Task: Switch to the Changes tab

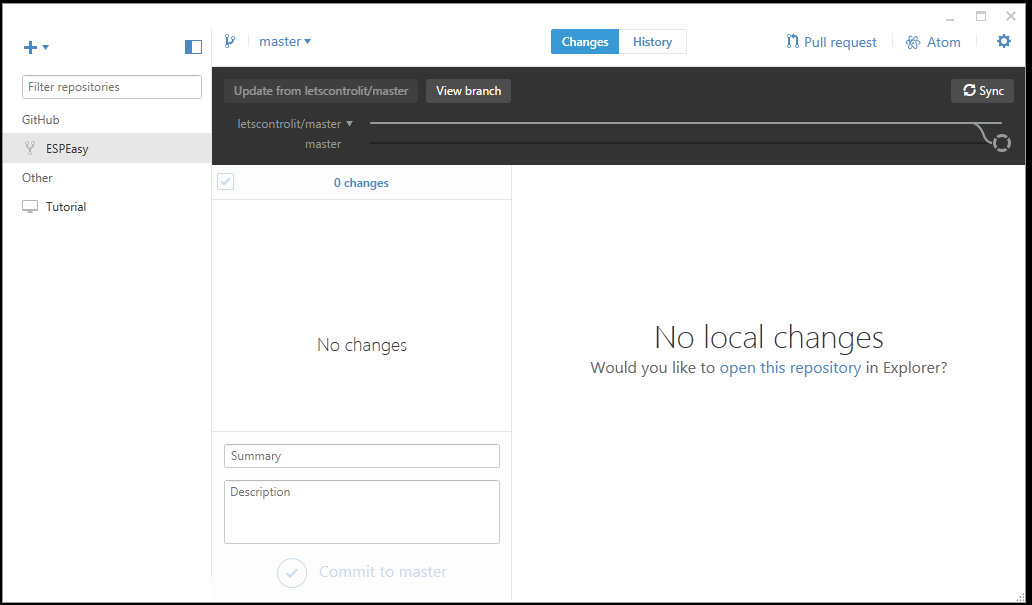Action: [x=584, y=41]
